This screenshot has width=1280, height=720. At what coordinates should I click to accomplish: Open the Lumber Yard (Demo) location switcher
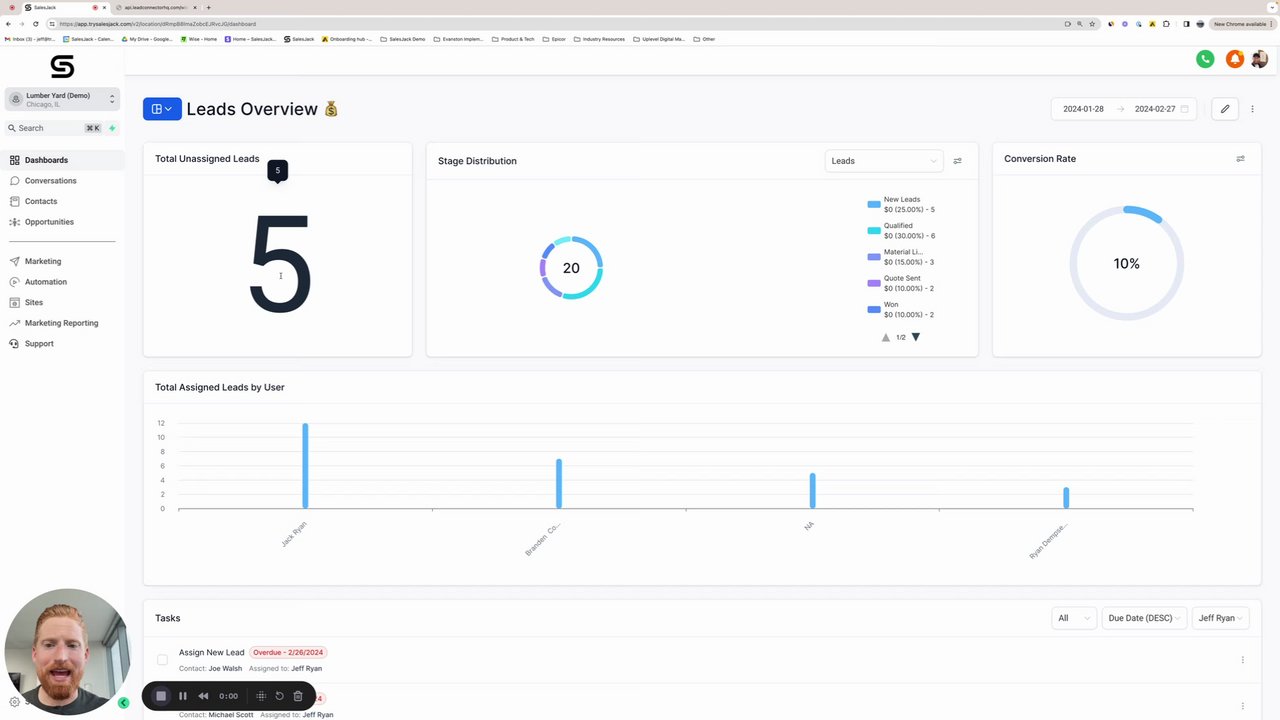pyautogui.click(x=62, y=100)
